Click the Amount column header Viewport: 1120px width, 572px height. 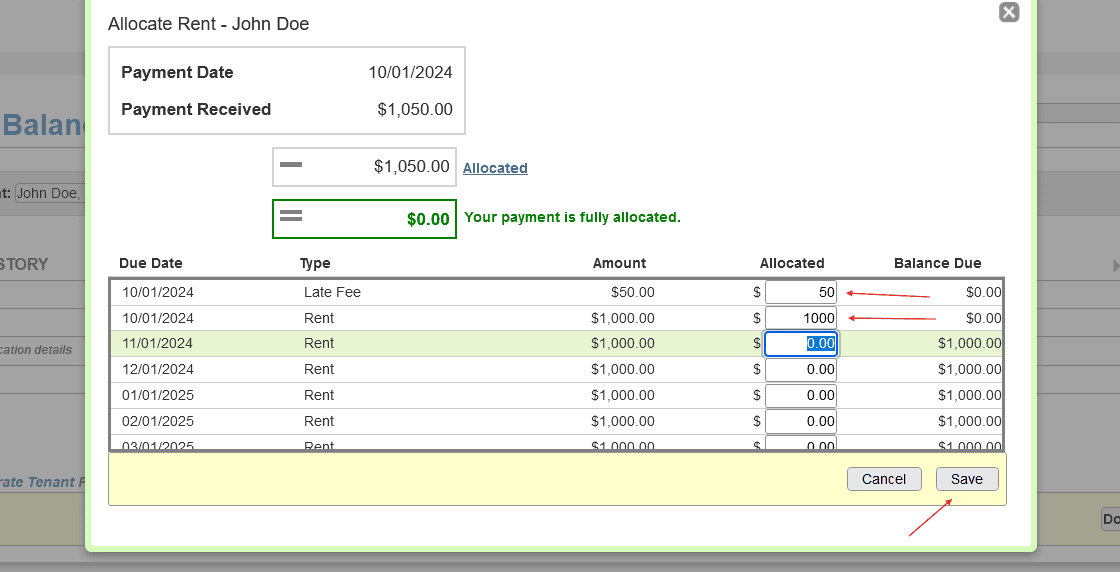[x=619, y=263]
